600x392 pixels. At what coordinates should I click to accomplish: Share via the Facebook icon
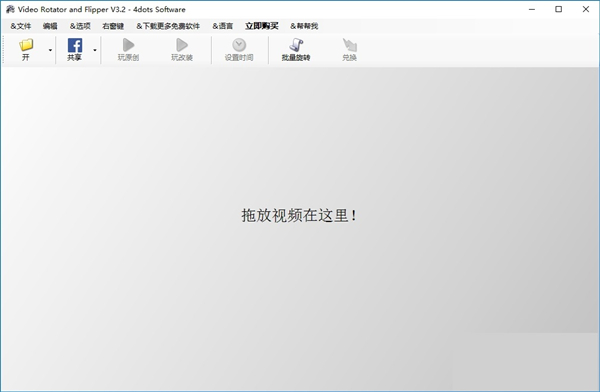pyautogui.click(x=75, y=50)
